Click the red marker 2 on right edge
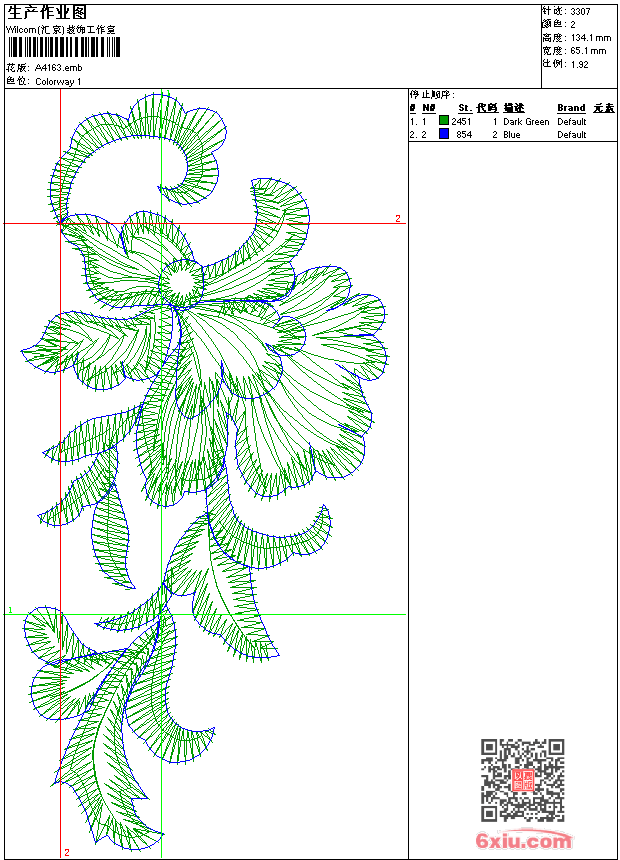The image size is (620, 860). click(397, 218)
